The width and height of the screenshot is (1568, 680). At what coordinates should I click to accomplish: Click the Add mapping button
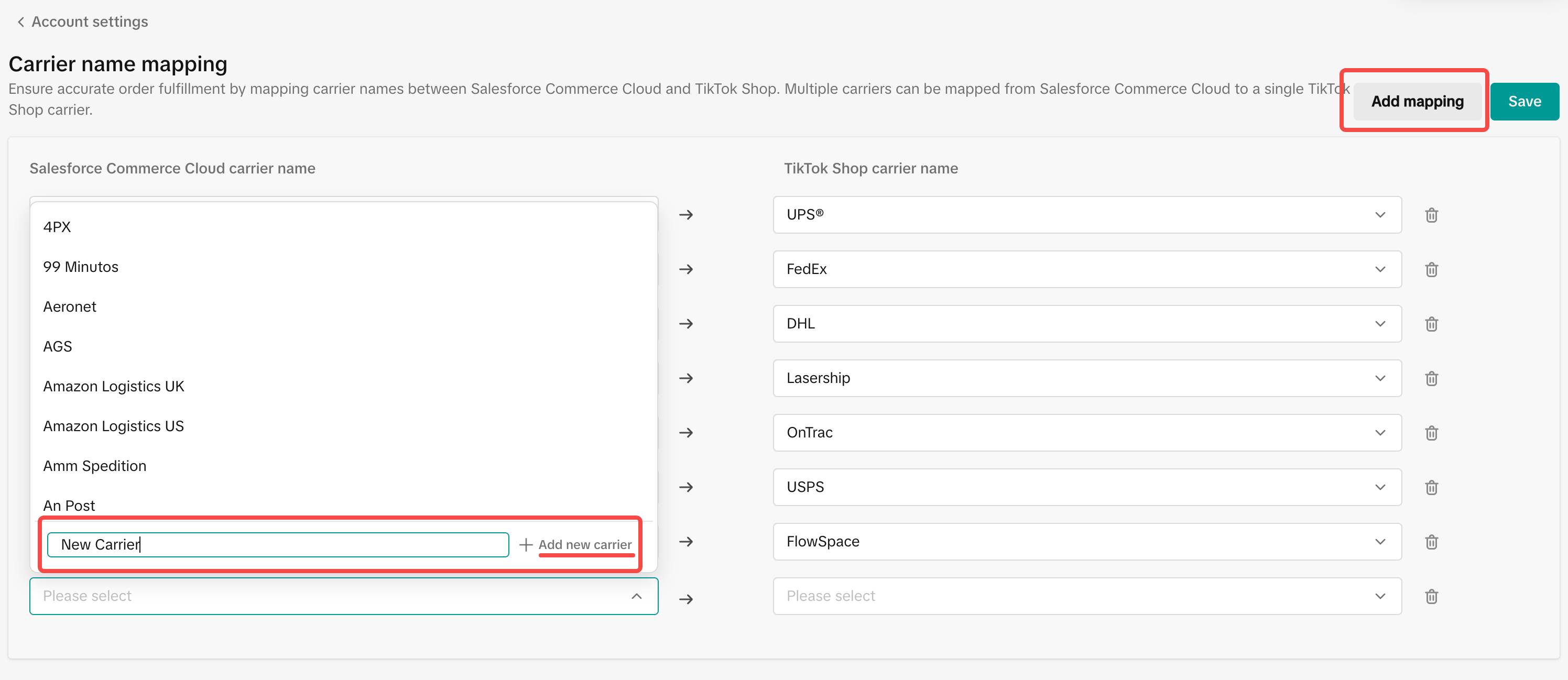point(1417,102)
